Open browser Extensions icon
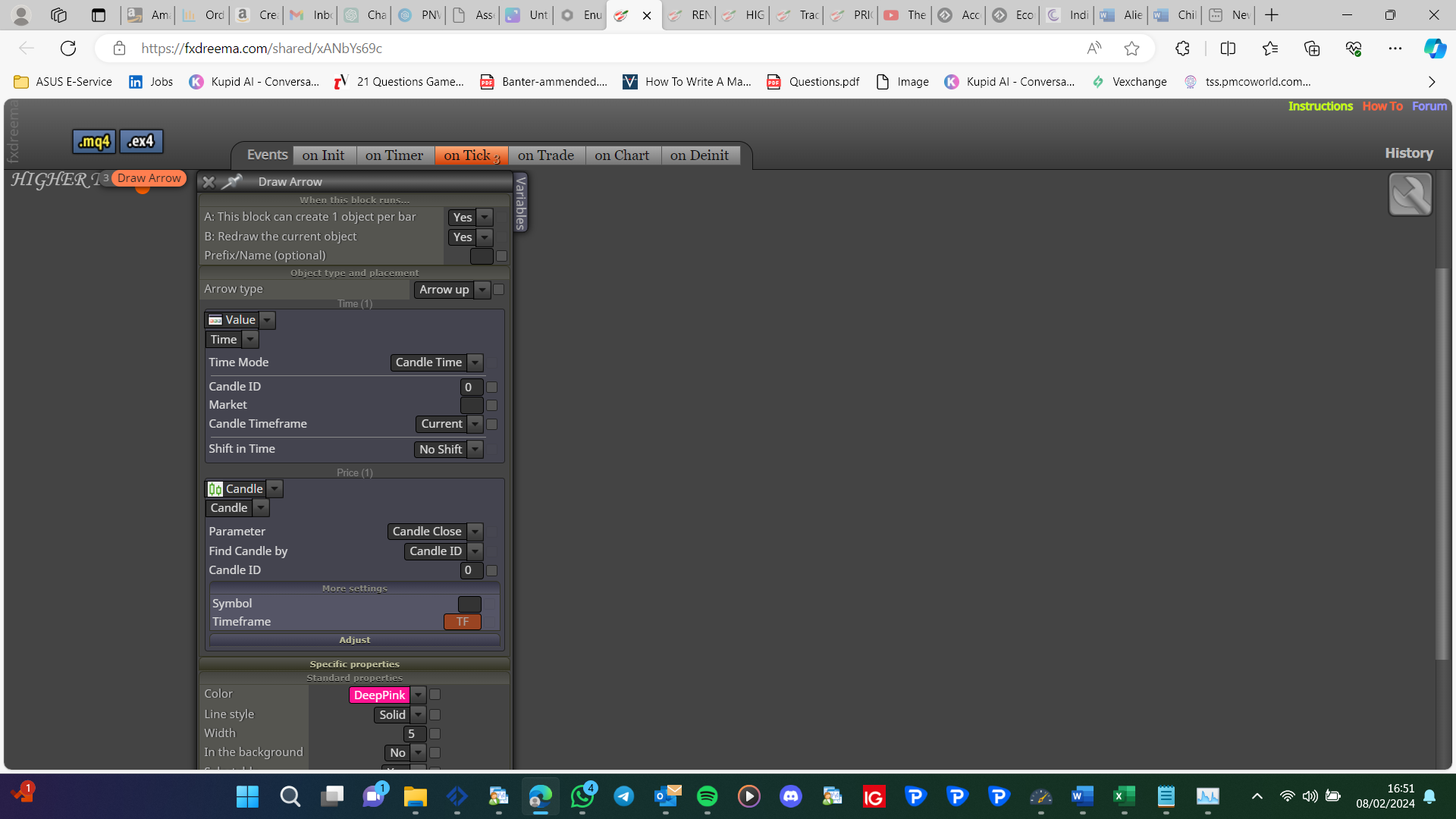Viewport: 1456px width, 819px height. (1182, 49)
